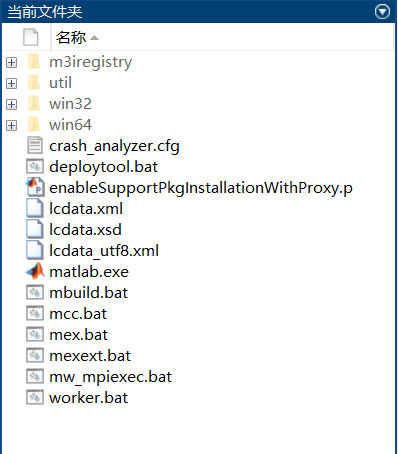Select the win64 folder icon

pyautogui.click(x=34, y=125)
